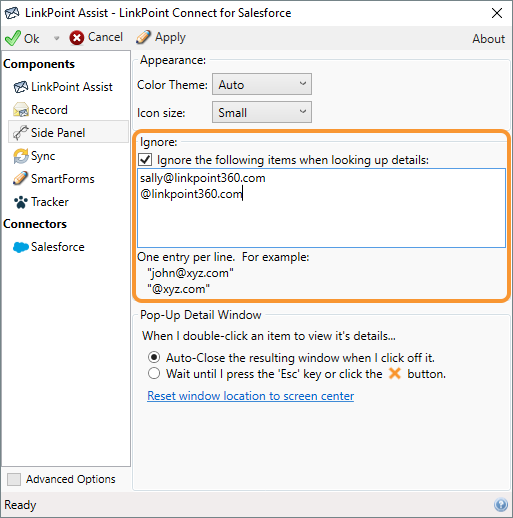Image resolution: width=513 pixels, height=518 pixels.
Task: Click the green Ok checkmark icon
Action: point(13,38)
